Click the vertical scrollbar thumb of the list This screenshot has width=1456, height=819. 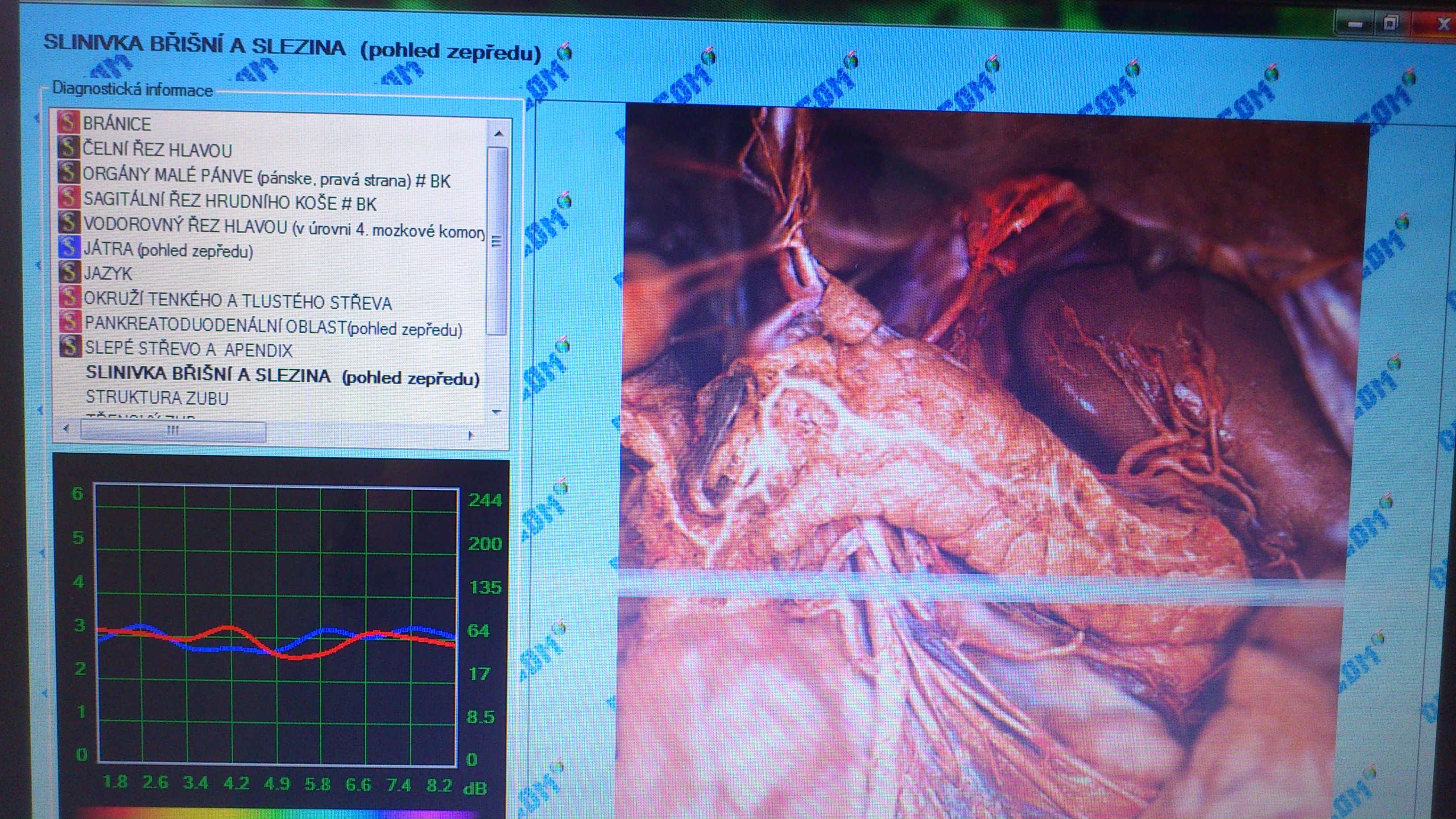point(497,241)
